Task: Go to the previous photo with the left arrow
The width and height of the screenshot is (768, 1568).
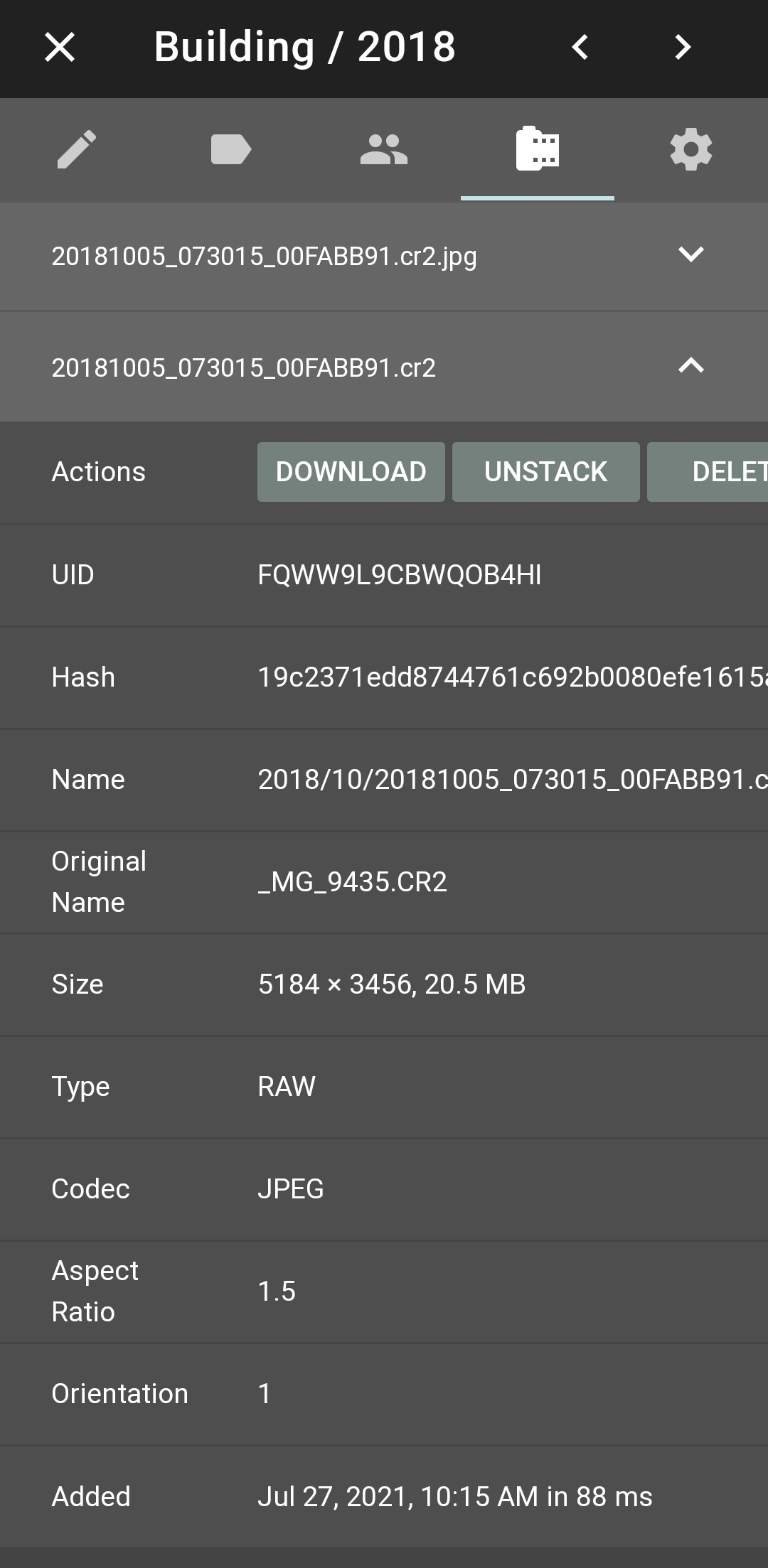Action: pyautogui.click(x=580, y=47)
